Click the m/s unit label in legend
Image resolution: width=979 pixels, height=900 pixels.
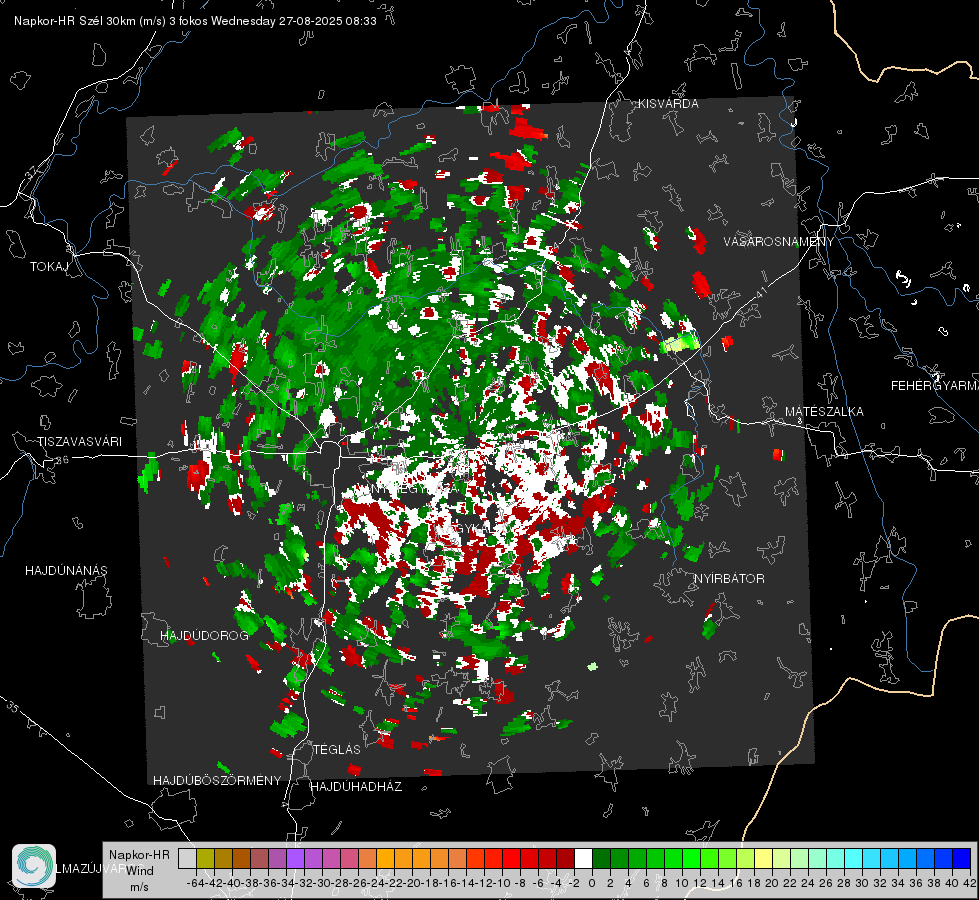[139, 887]
